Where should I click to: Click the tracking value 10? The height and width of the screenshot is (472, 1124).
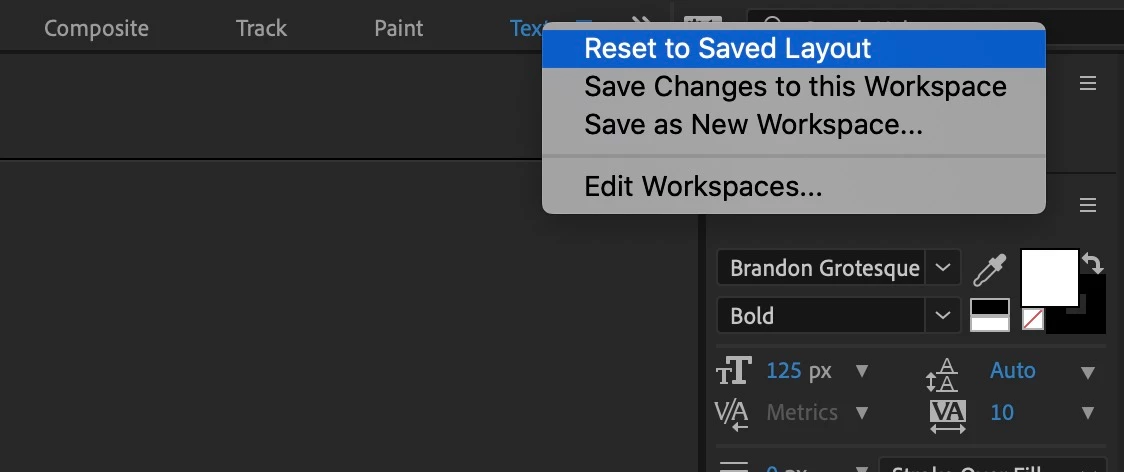(x=1001, y=412)
